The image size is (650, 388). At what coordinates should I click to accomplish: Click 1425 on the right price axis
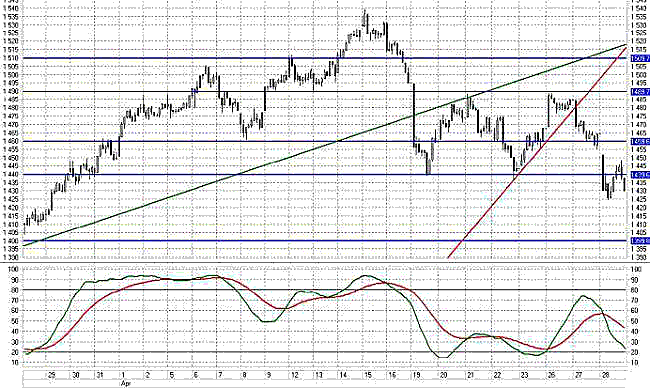click(x=639, y=199)
